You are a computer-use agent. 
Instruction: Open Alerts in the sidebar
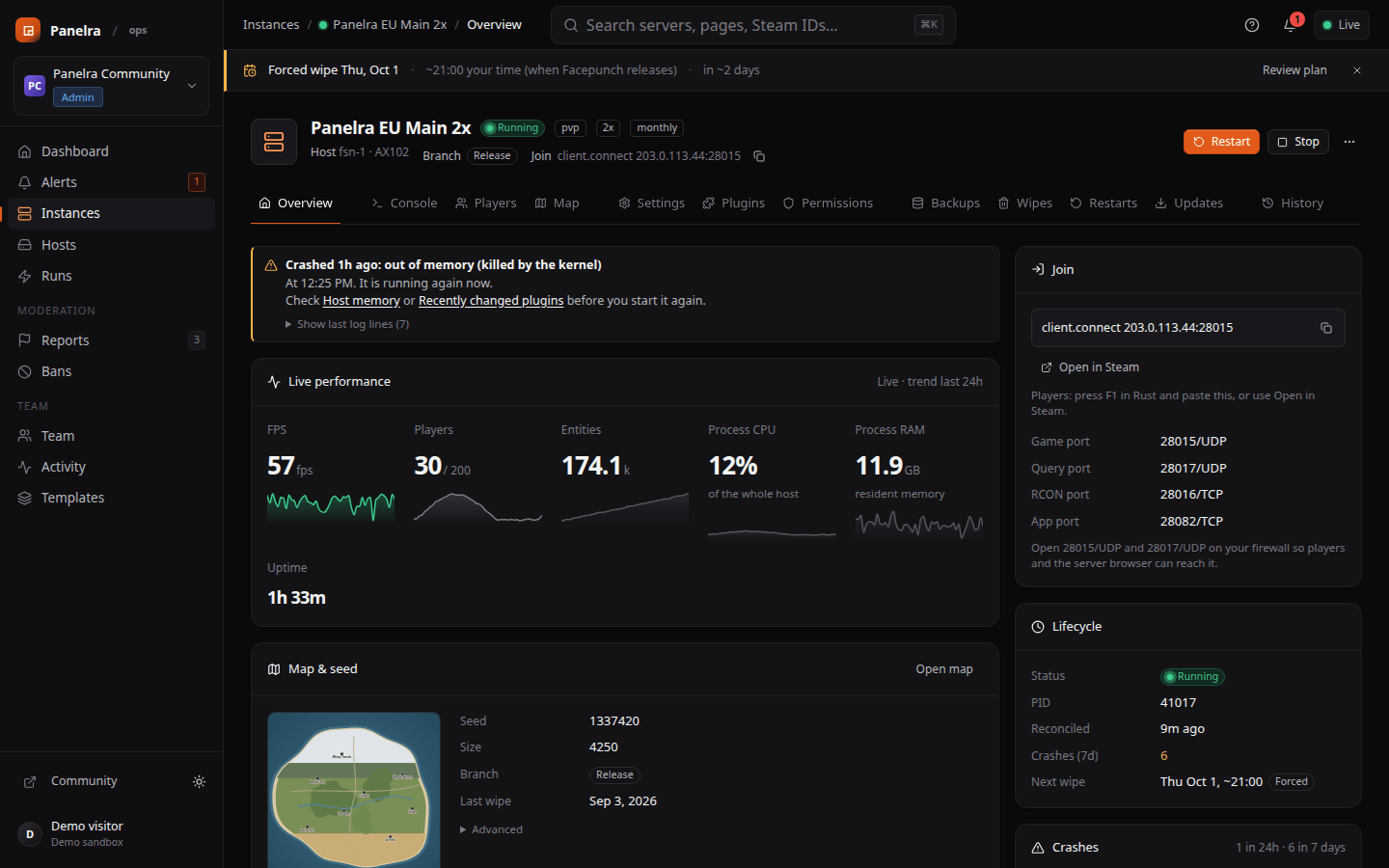(x=111, y=182)
